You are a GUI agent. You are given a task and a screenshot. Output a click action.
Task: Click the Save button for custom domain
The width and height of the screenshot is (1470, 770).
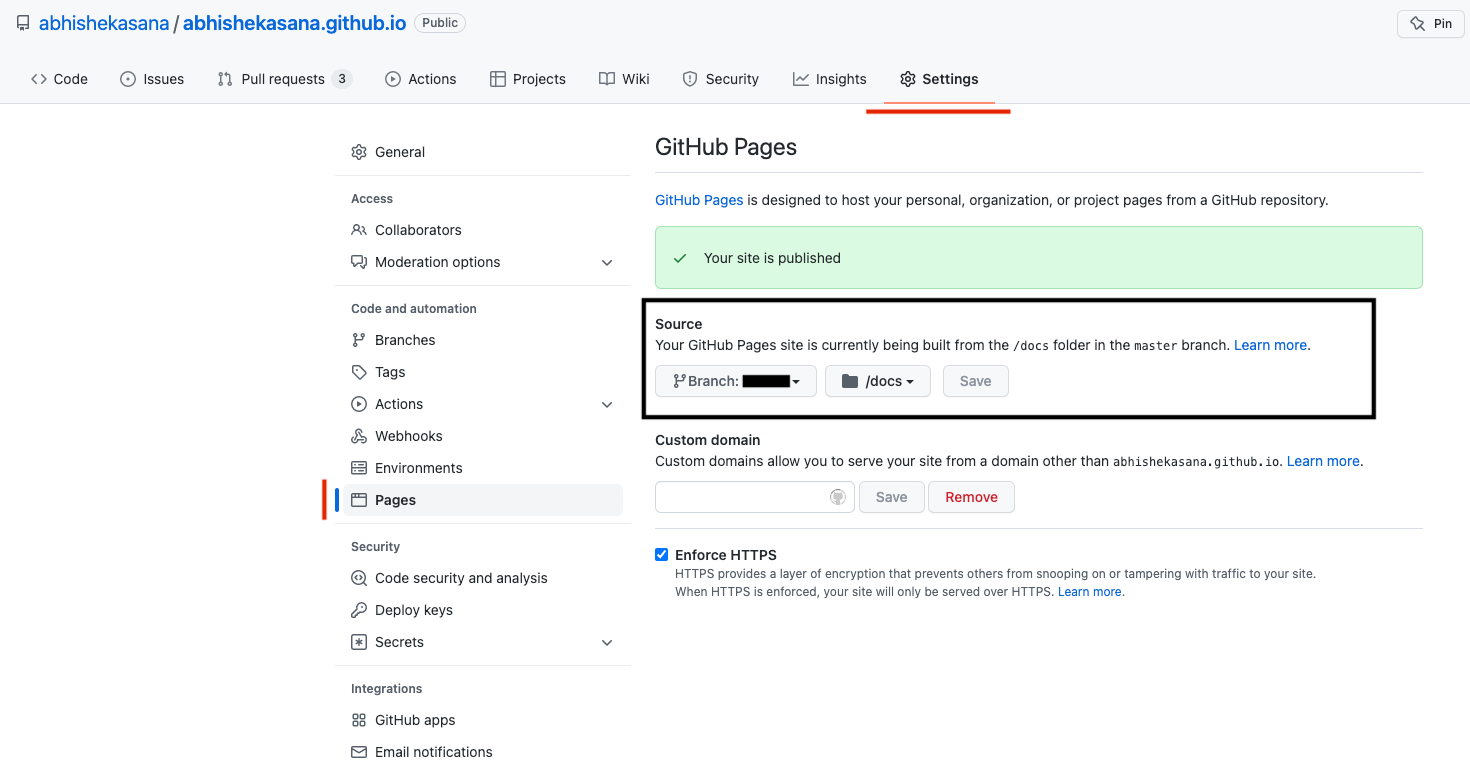(x=892, y=497)
